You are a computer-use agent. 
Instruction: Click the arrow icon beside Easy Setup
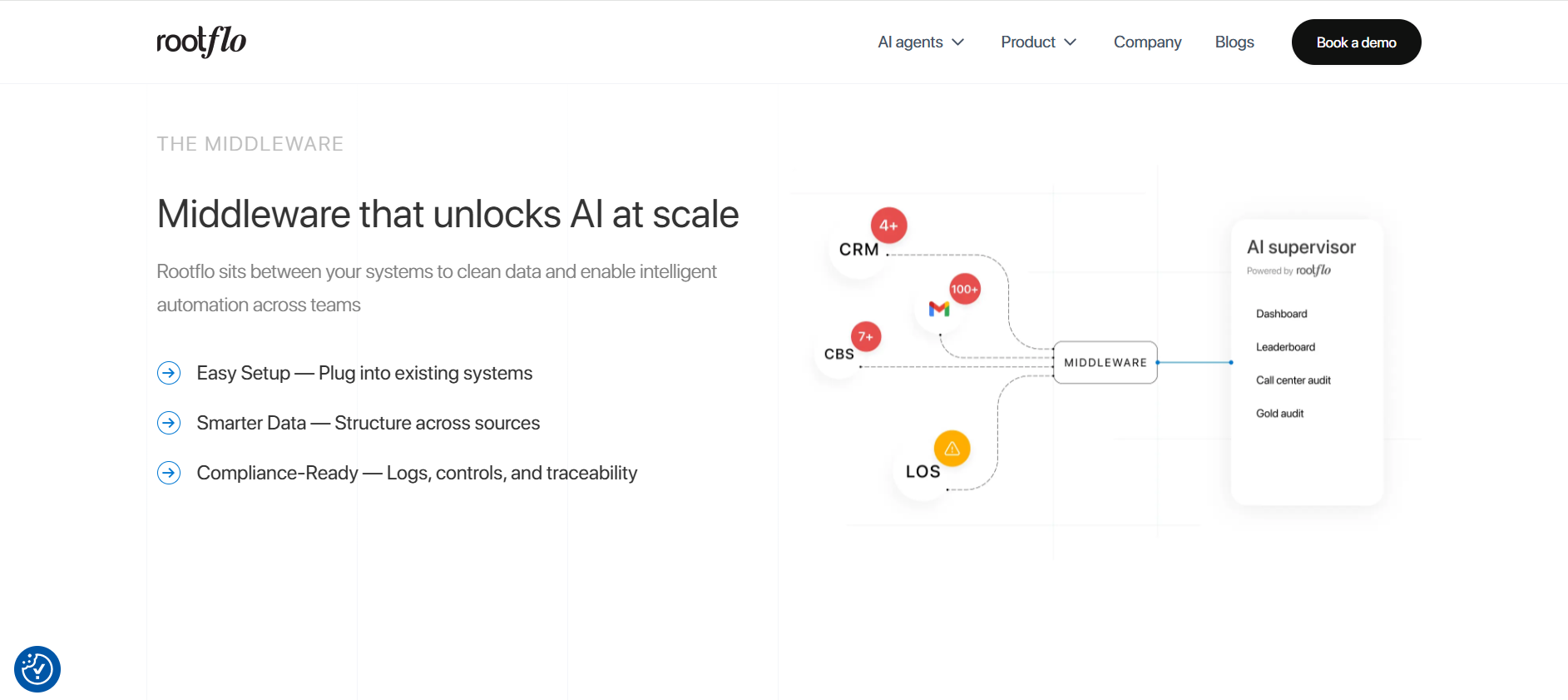(x=169, y=373)
